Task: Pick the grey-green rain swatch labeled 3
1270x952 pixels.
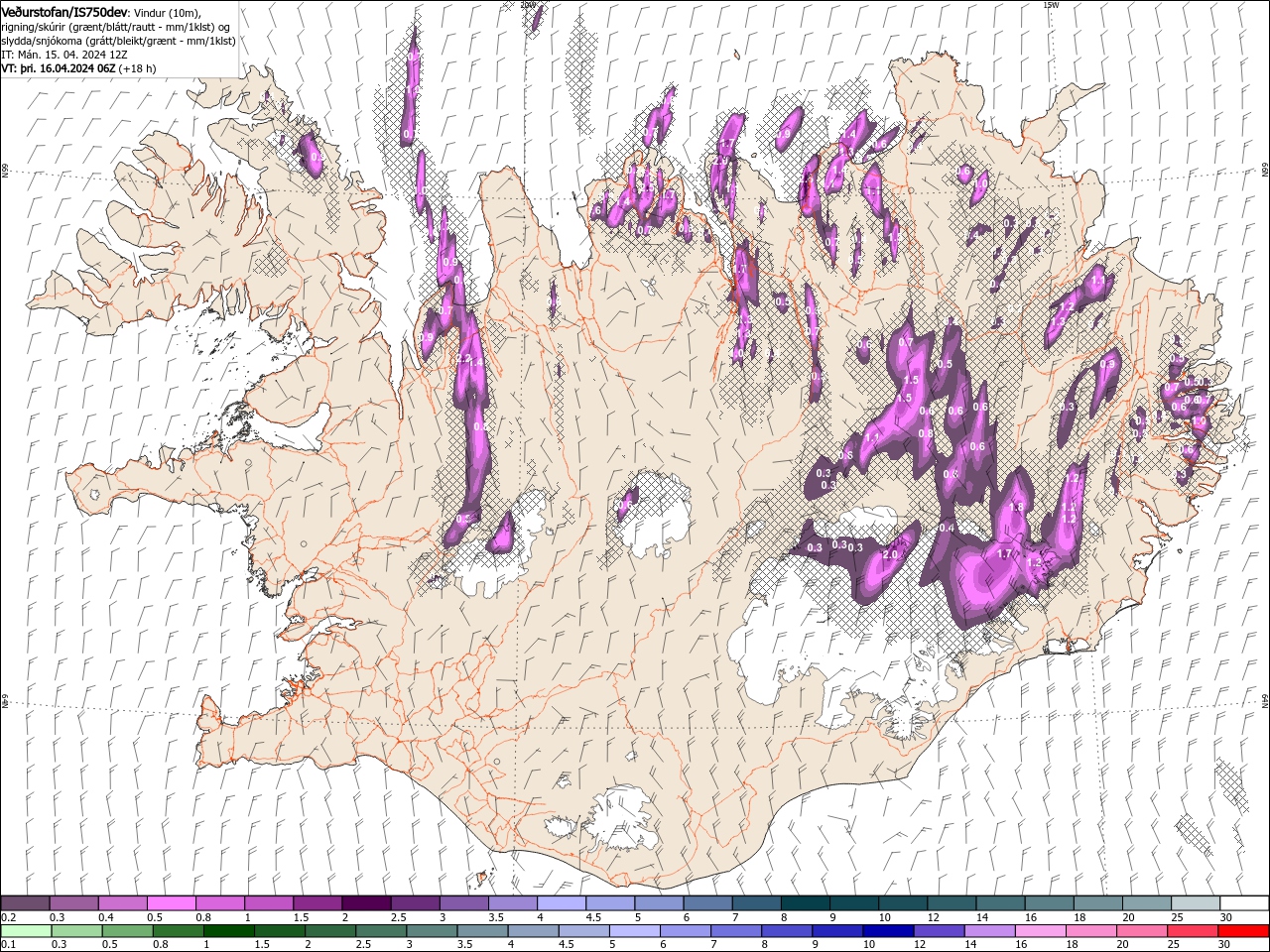Action: (x=432, y=931)
